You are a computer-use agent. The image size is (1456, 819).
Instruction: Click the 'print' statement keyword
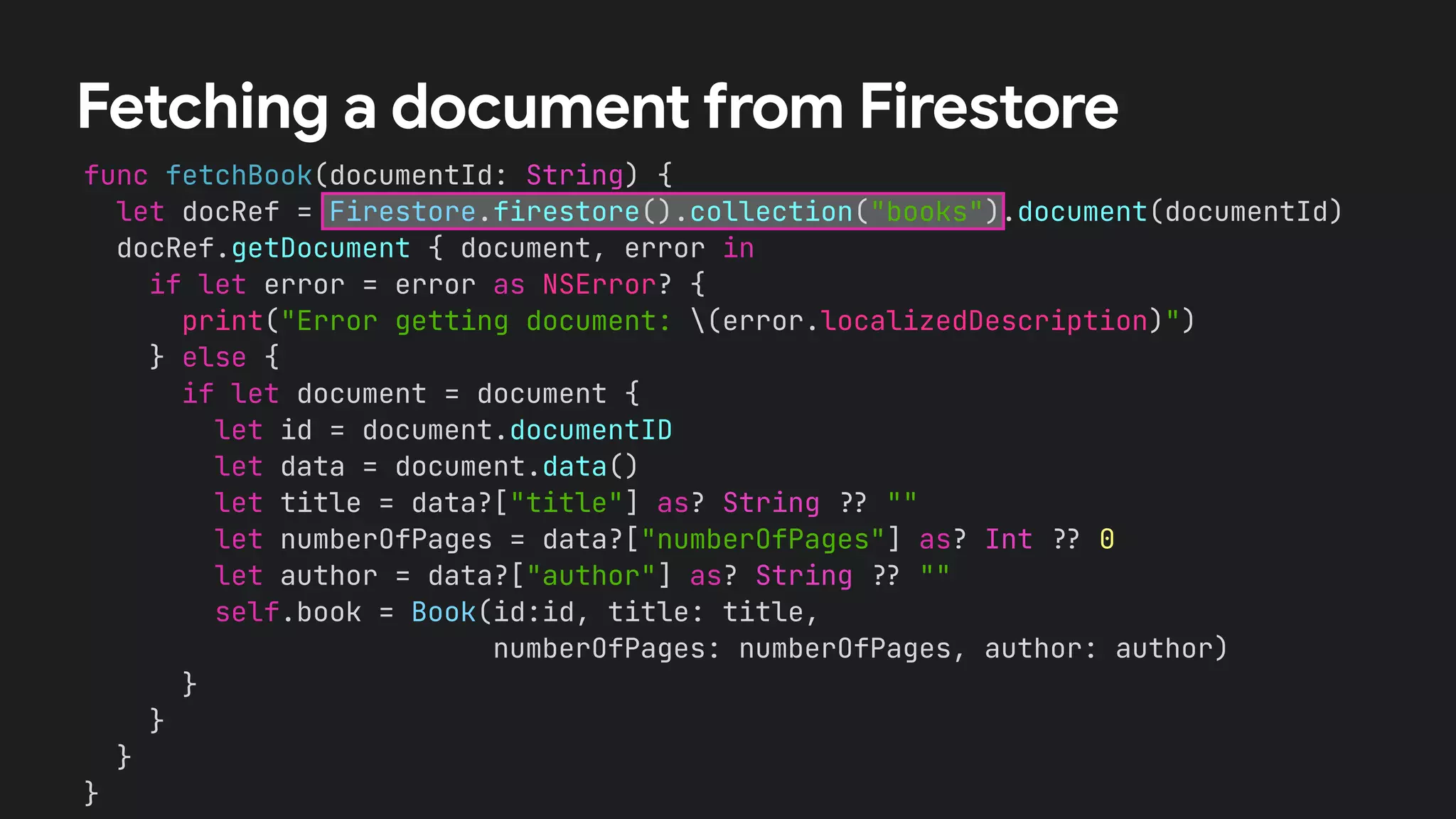point(223,321)
